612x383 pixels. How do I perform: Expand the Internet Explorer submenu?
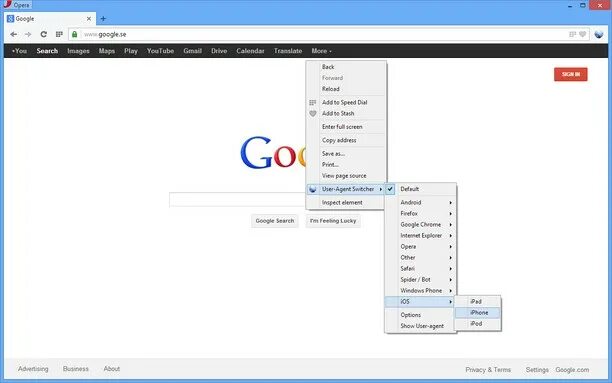click(420, 235)
